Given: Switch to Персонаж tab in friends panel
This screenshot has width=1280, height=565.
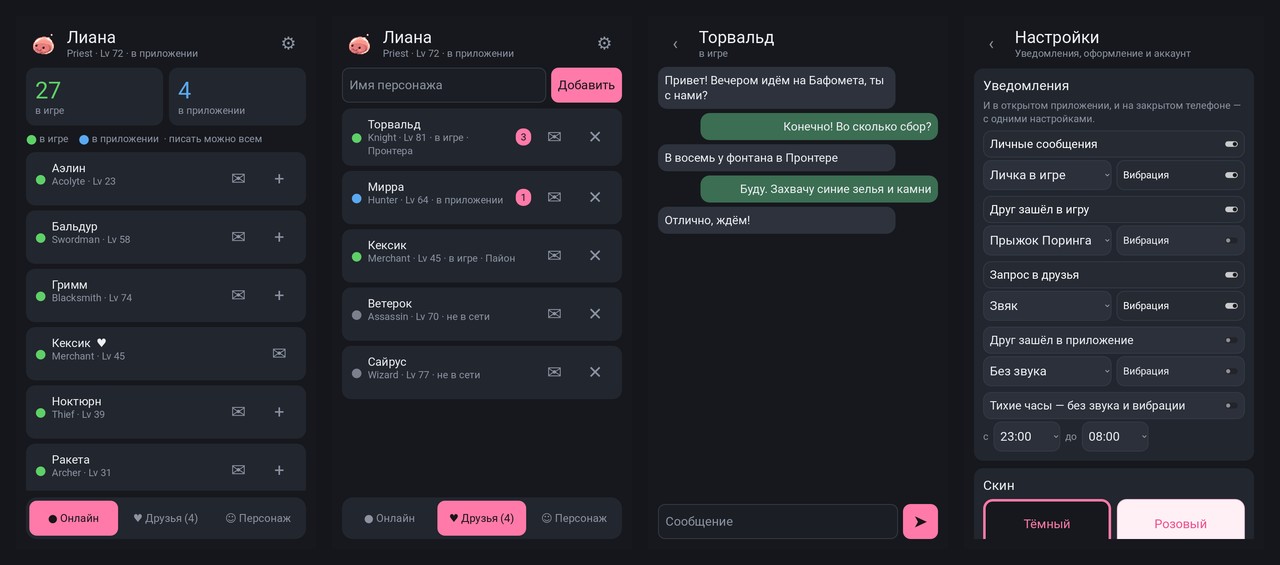Looking at the screenshot, I should 574,518.
